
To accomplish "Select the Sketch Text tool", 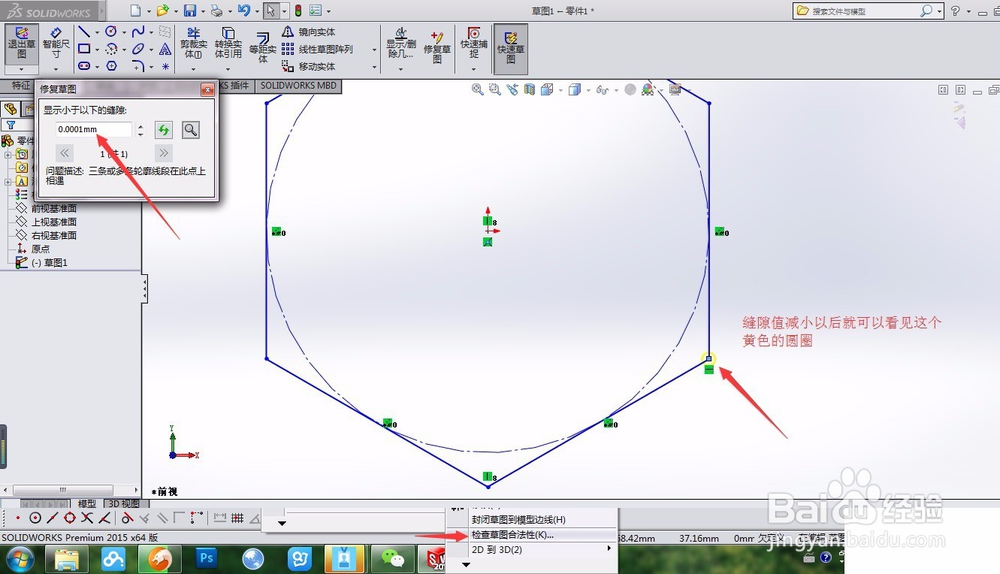I will (x=165, y=48).
